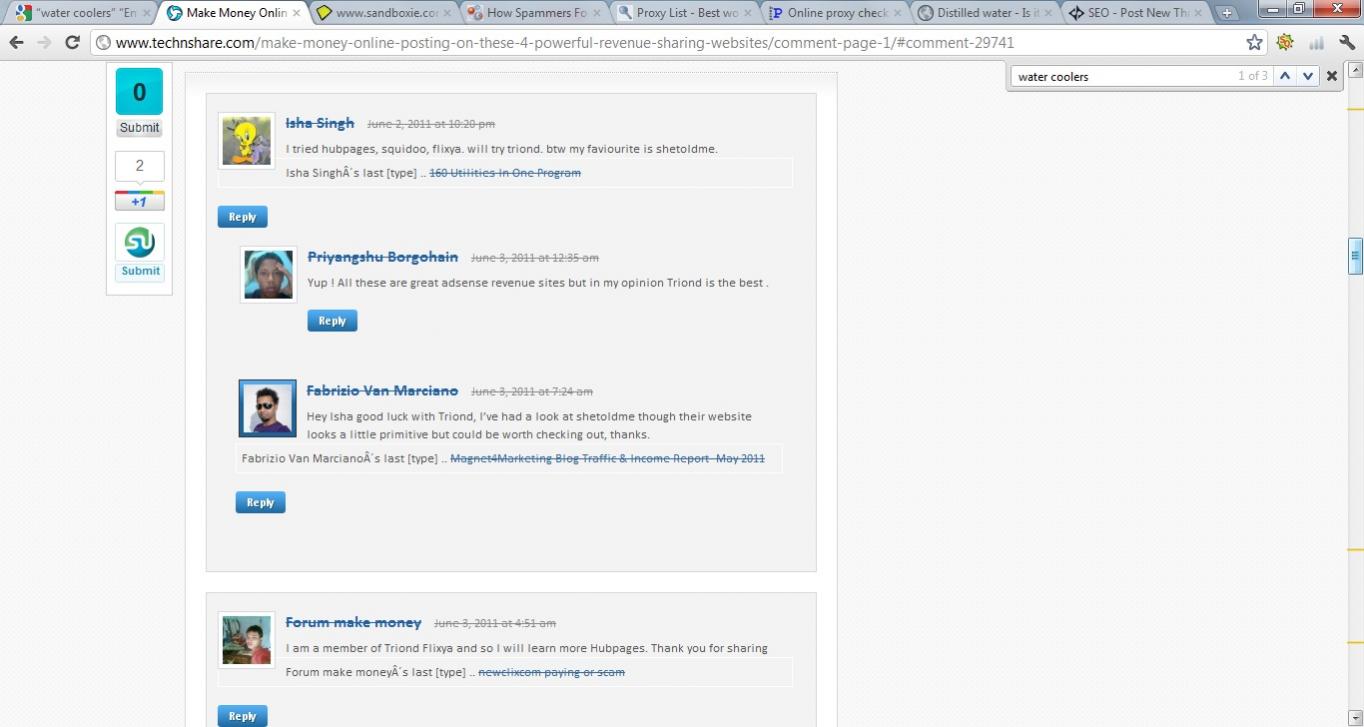1364x727 pixels.
Task: Click the vertical scrollbar thumb
Action: point(1355,255)
